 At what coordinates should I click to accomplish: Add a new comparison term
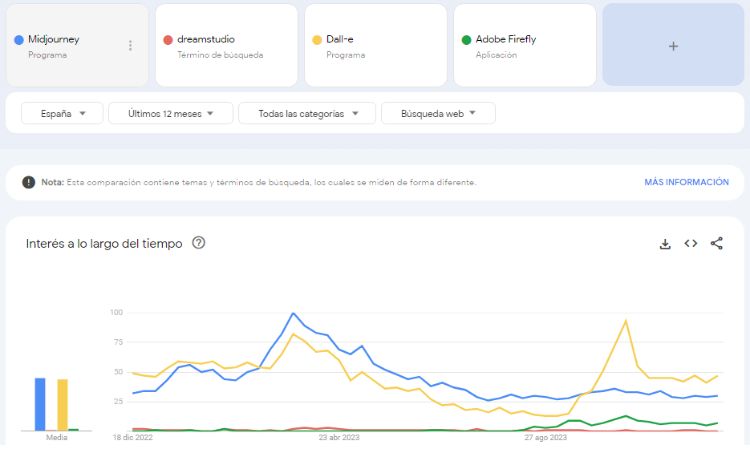pyautogui.click(x=673, y=45)
